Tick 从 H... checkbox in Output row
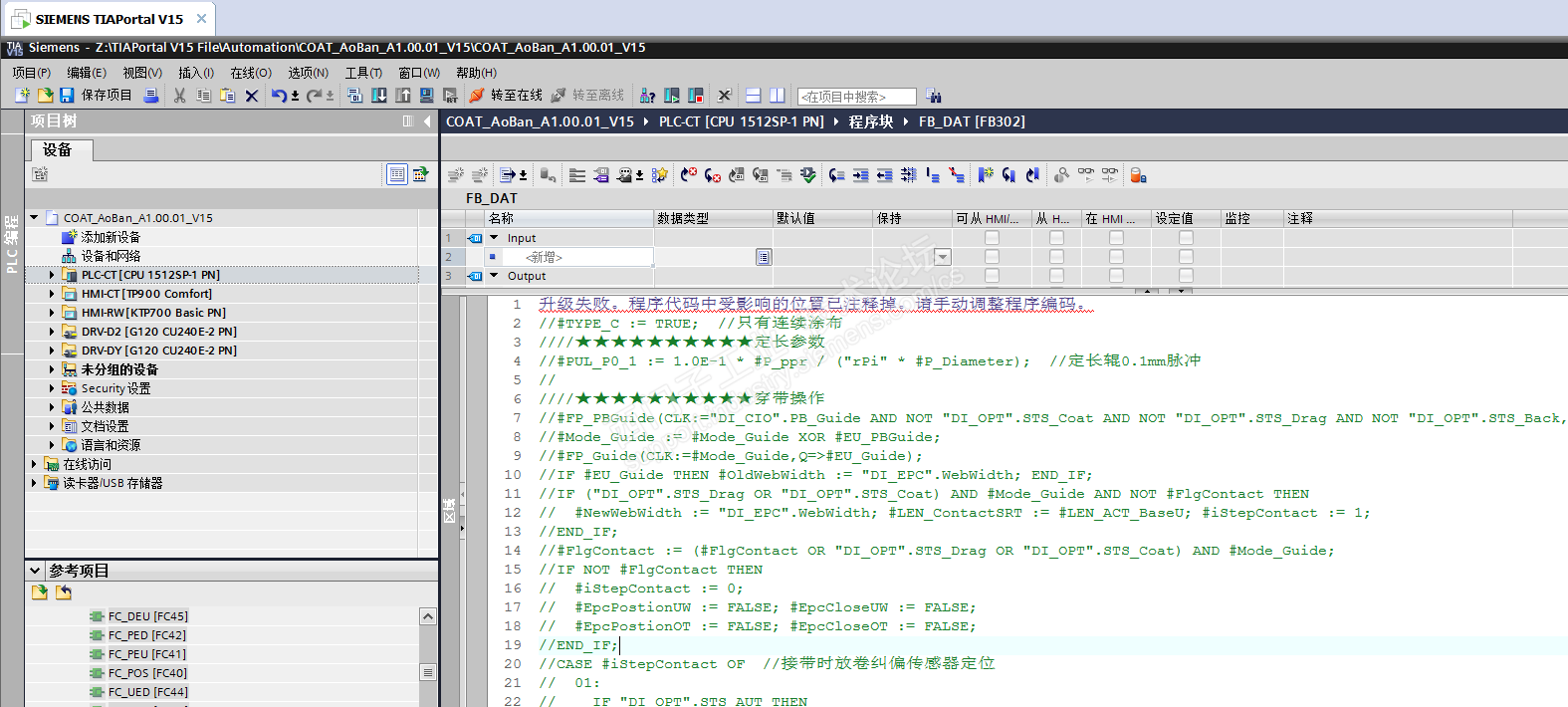Image resolution: width=1568 pixels, height=707 pixels. [x=1056, y=276]
